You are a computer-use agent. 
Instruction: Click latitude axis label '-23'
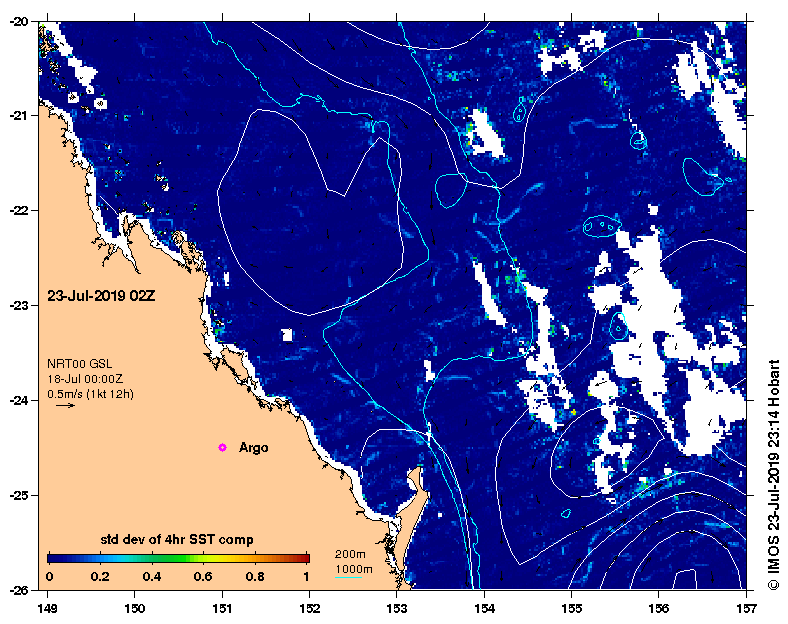point(19,305)
